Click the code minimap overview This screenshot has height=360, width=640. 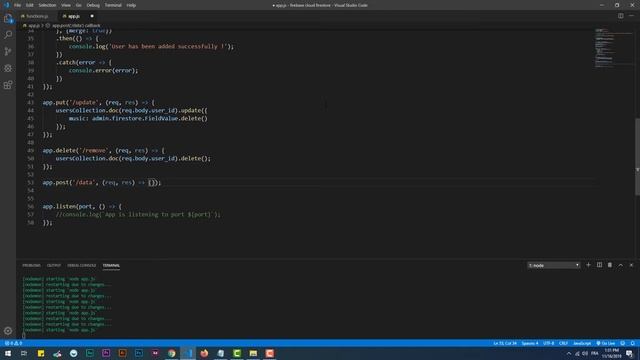click(x=614, y=48)
